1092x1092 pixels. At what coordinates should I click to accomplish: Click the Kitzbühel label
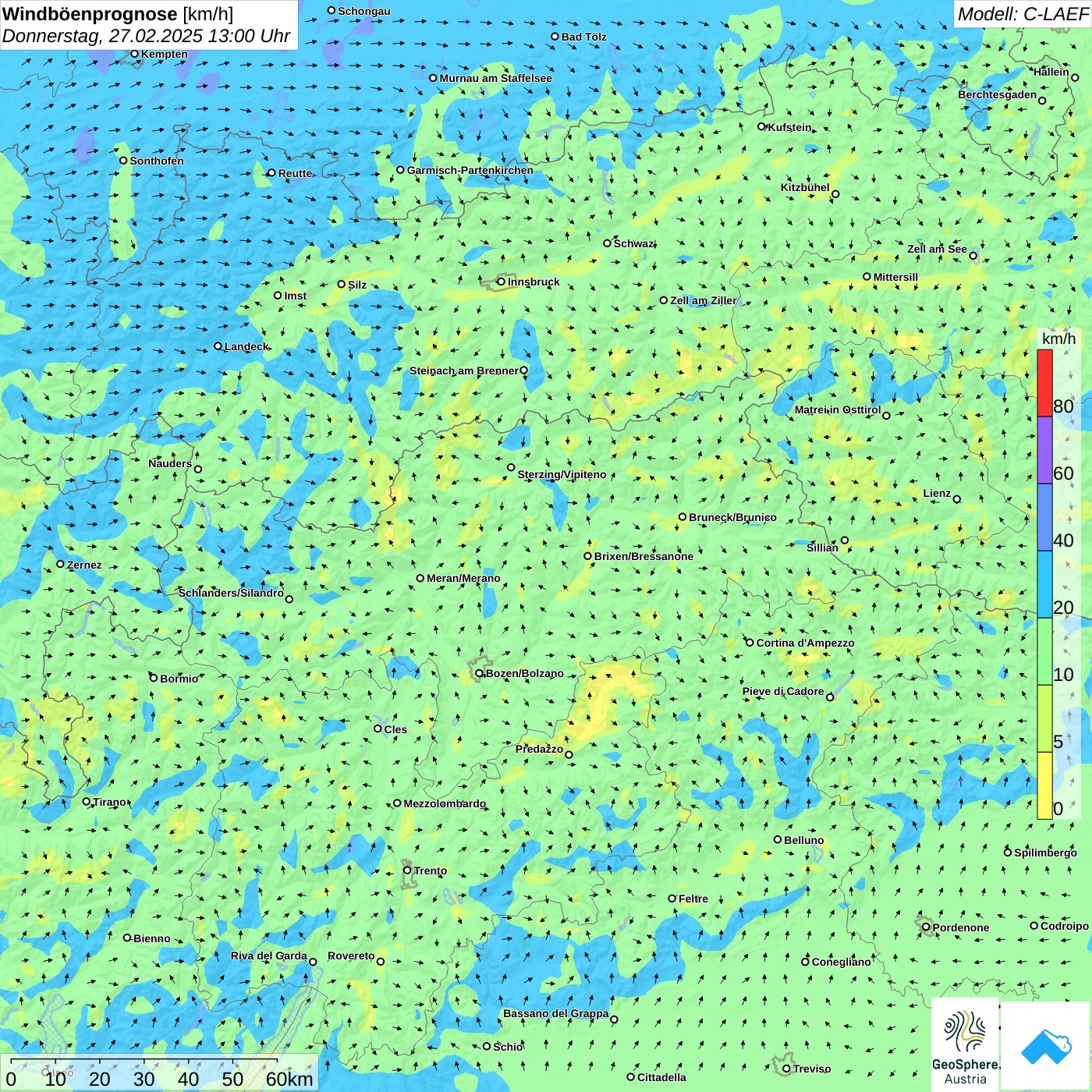point(805,187)
